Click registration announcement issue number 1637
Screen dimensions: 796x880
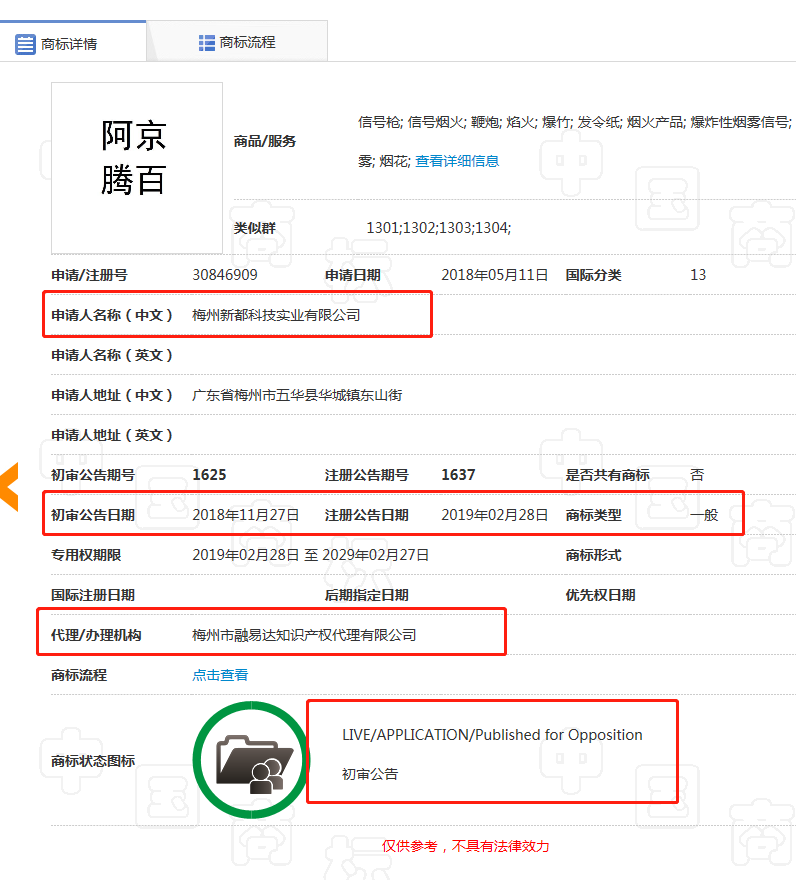[458, 475]
